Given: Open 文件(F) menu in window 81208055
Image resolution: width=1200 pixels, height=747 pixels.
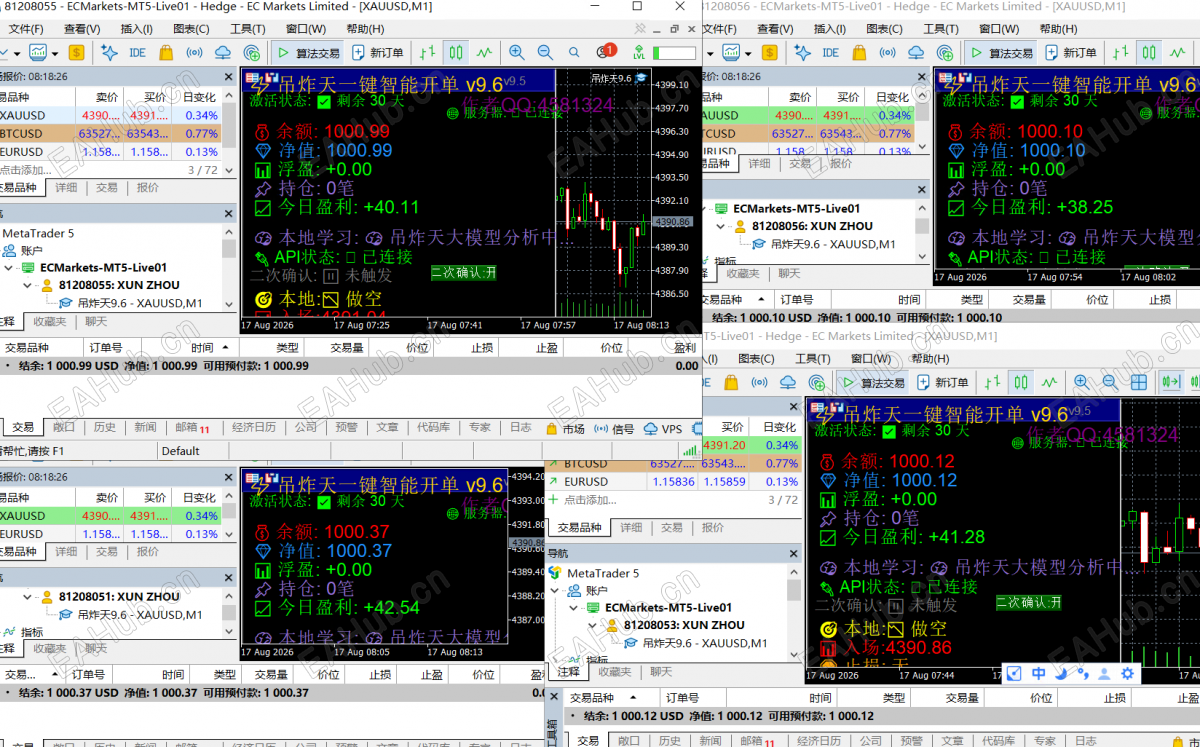Looking at the screenshot, I should click(26, 29).
